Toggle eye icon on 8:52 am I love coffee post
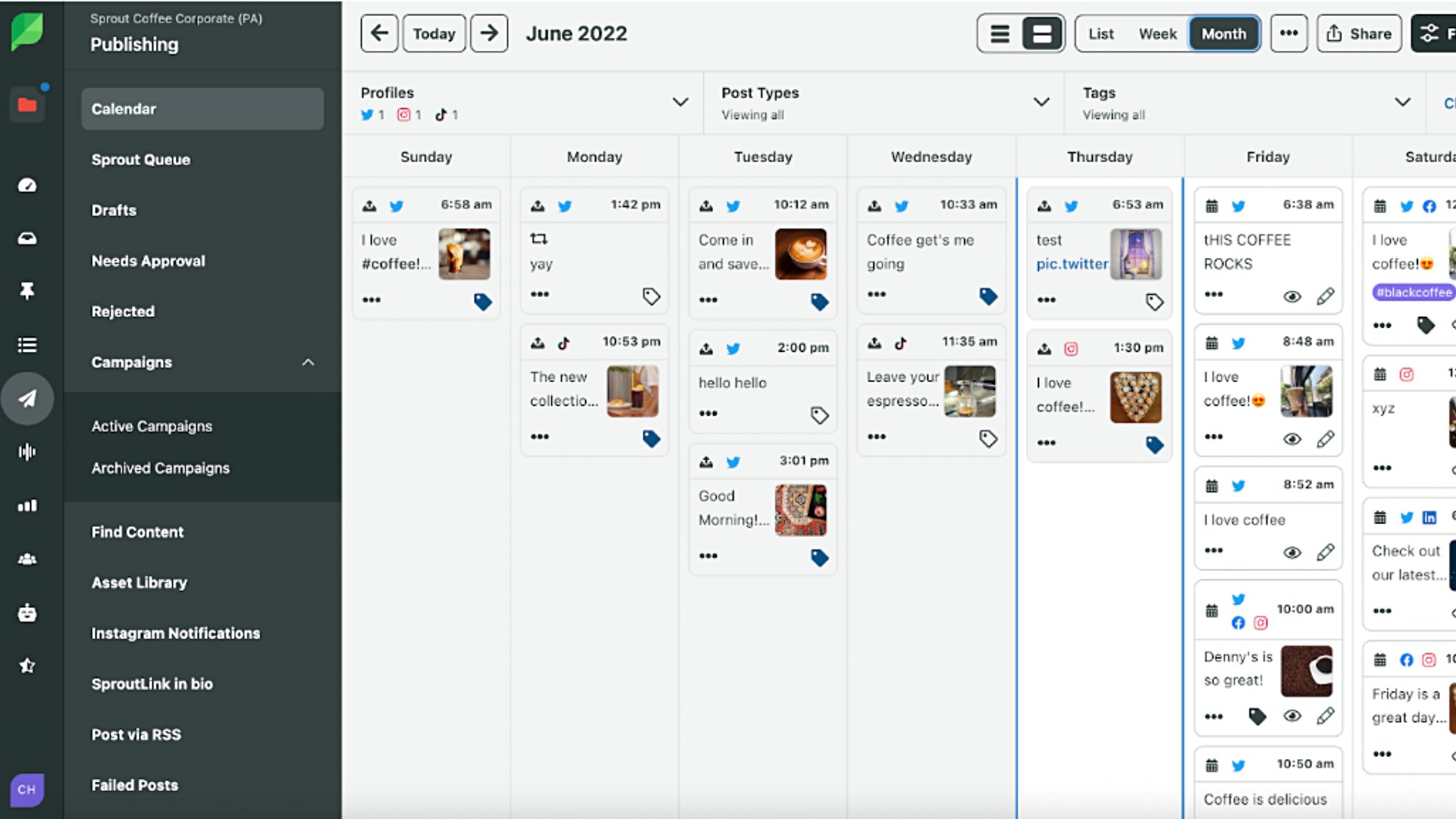 coord(1291,553)
